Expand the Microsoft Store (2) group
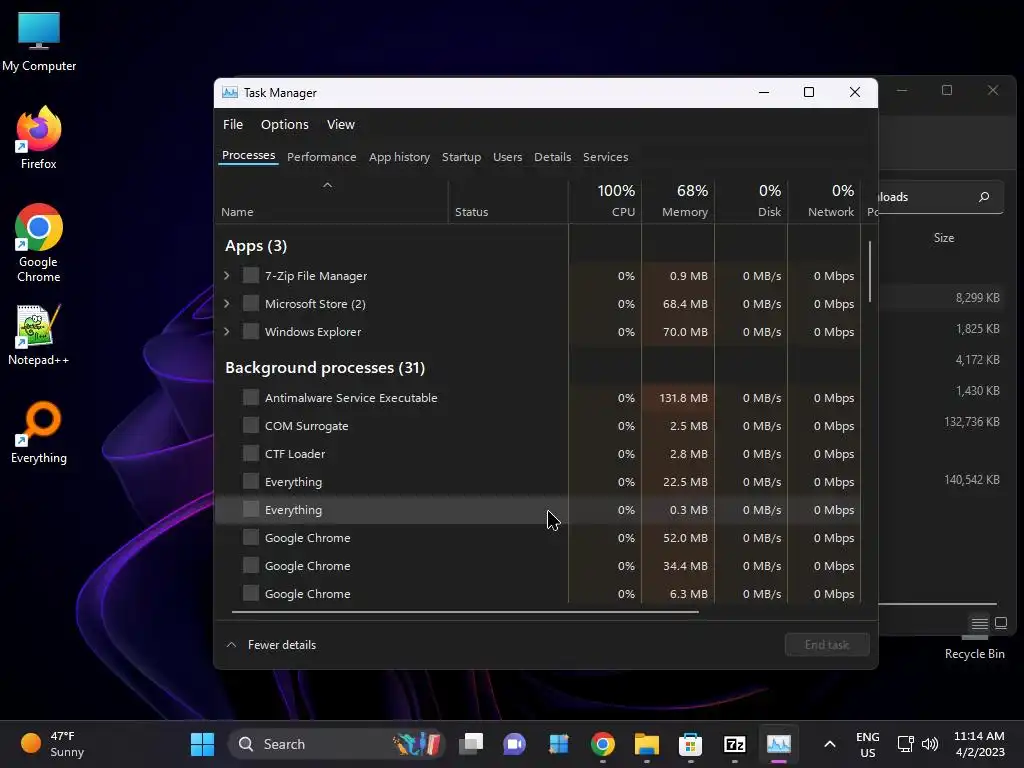This screenshot has width=1024, height=768. pos(227,304)
